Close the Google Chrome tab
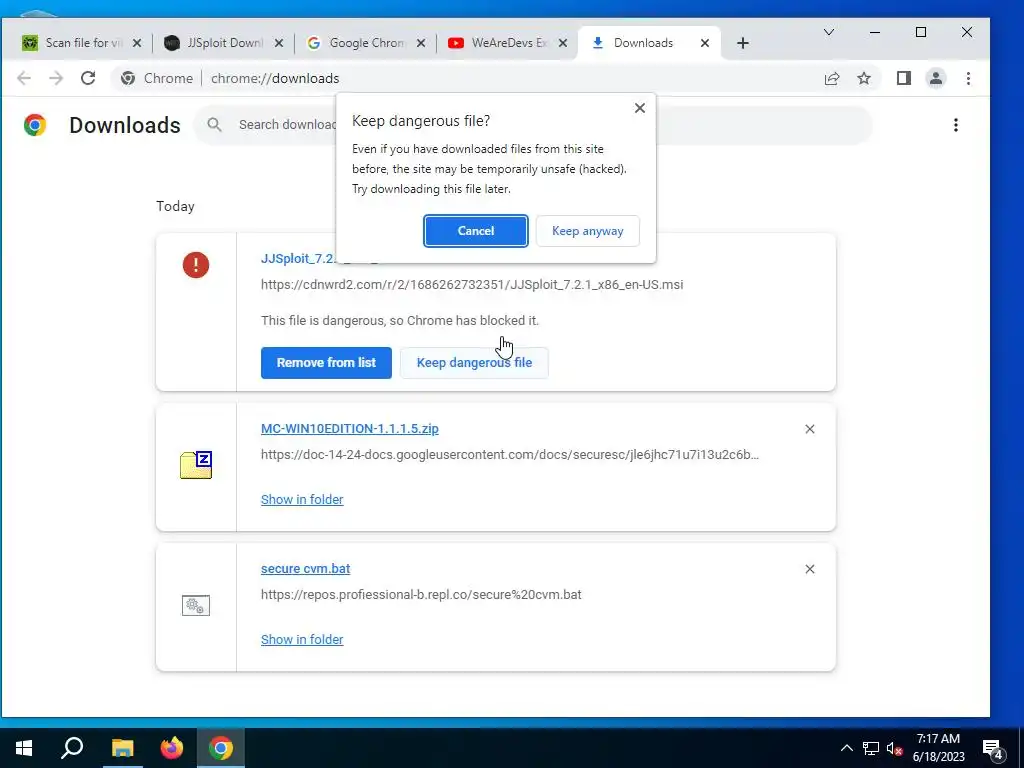 tap(421, 43)
